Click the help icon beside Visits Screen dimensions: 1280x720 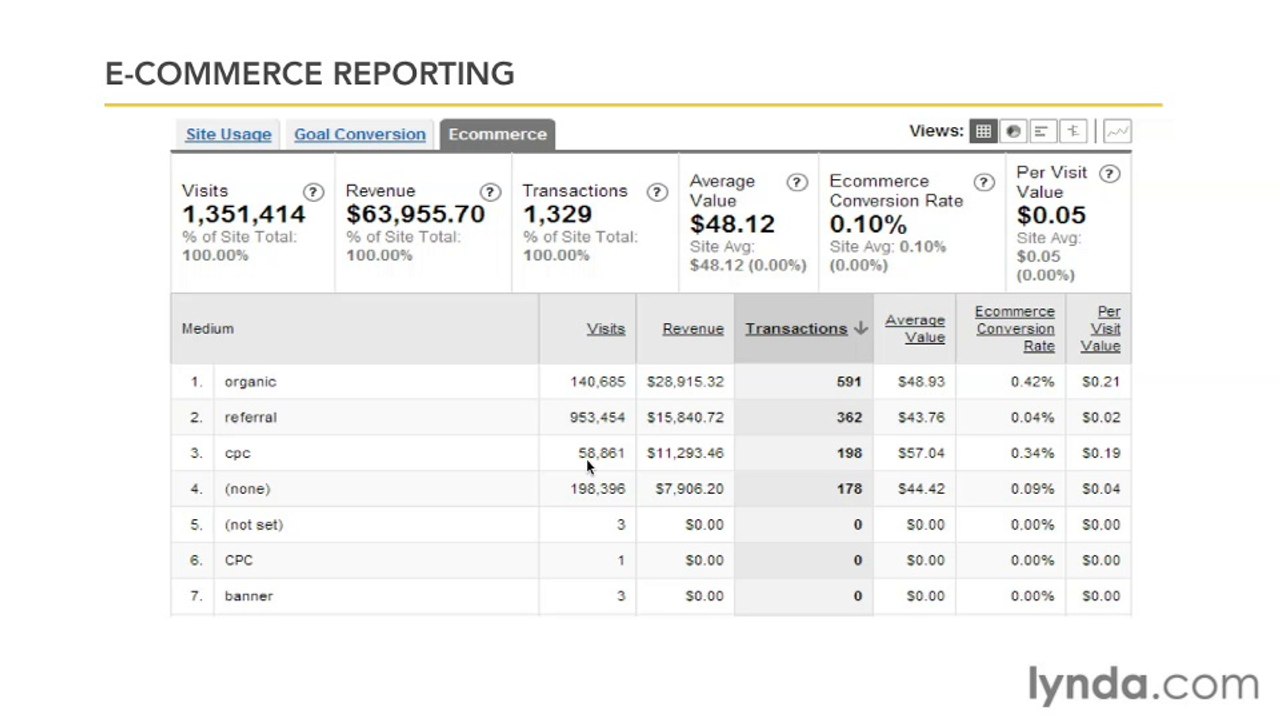click(x=313, y=192)
